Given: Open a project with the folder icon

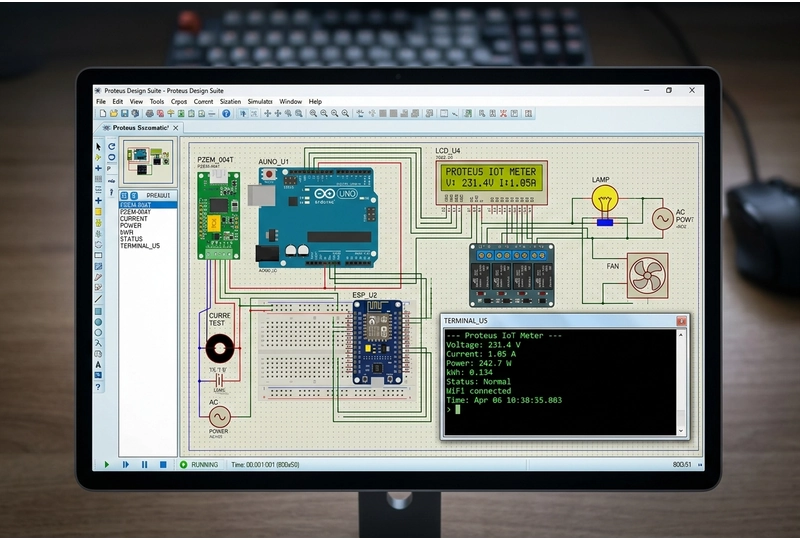Looking at the screenshot, I should point(114,113).
